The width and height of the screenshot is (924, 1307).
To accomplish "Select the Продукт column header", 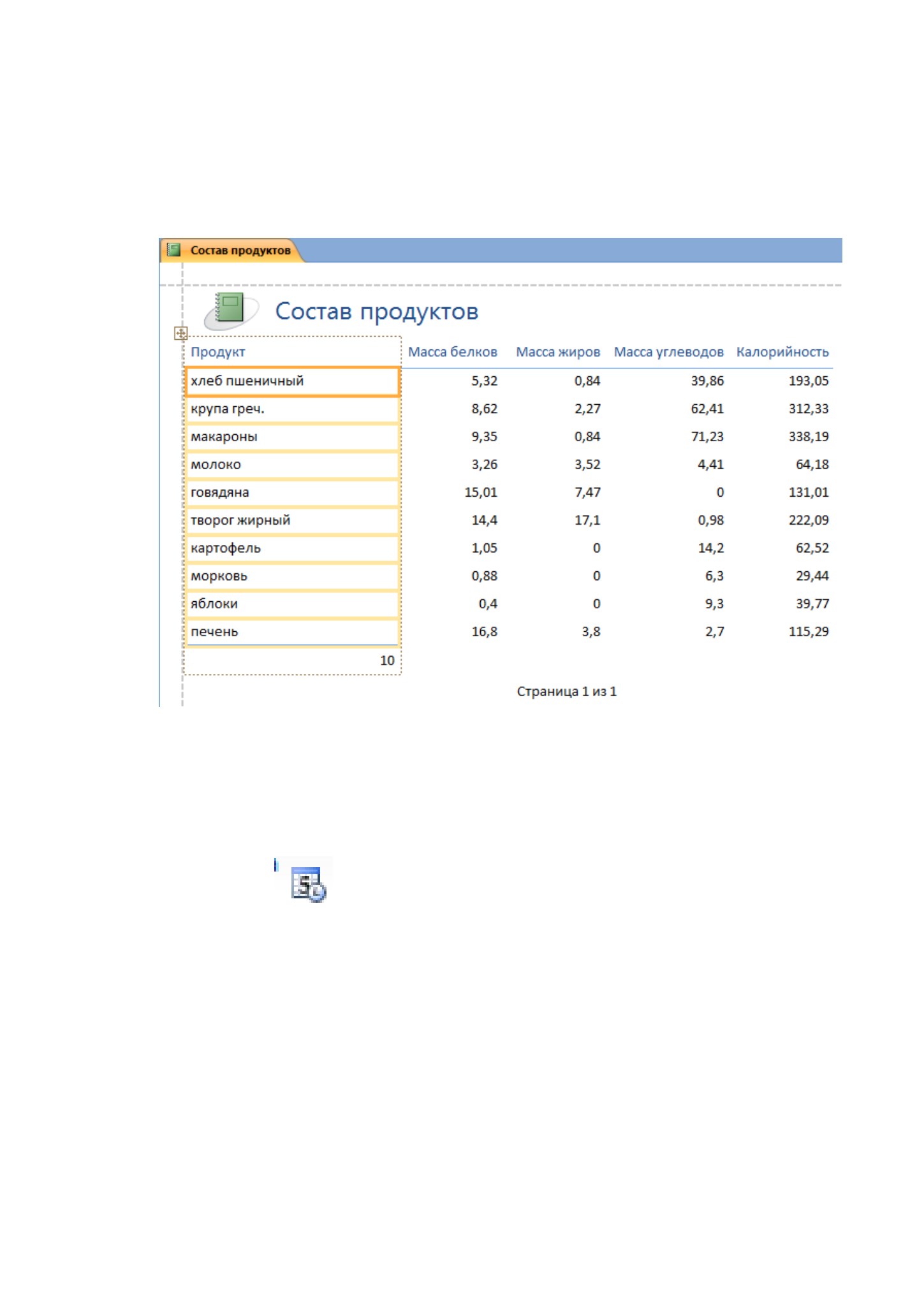I will pos(217,352).
